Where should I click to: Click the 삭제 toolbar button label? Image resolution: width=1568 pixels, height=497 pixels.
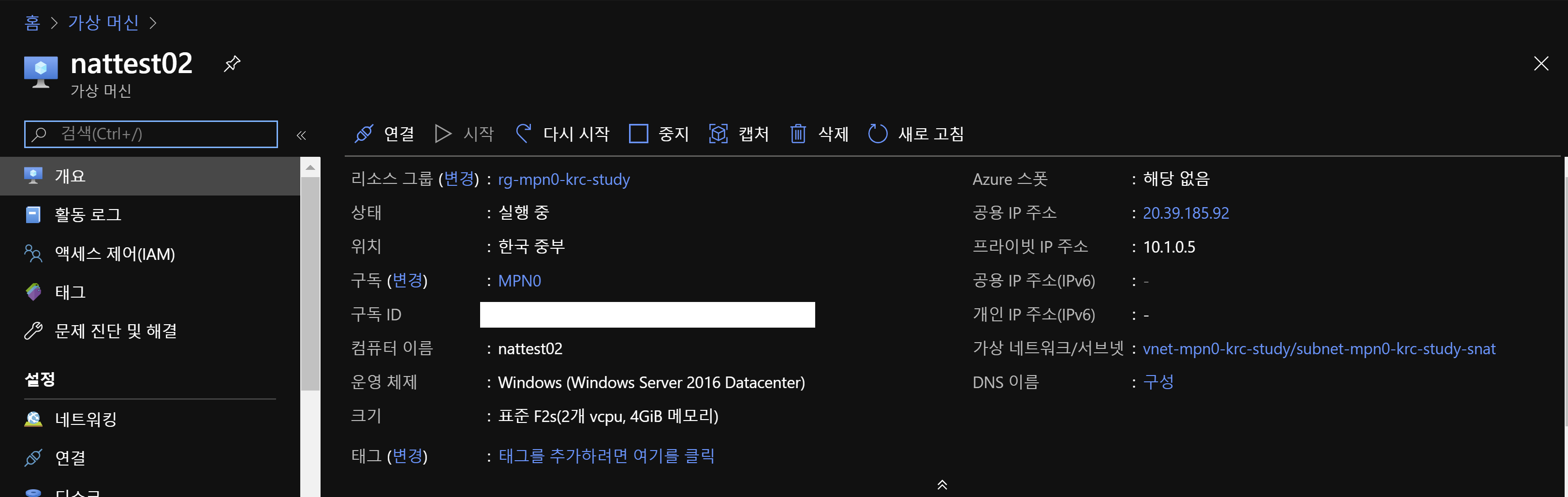(x=833, y=134)
